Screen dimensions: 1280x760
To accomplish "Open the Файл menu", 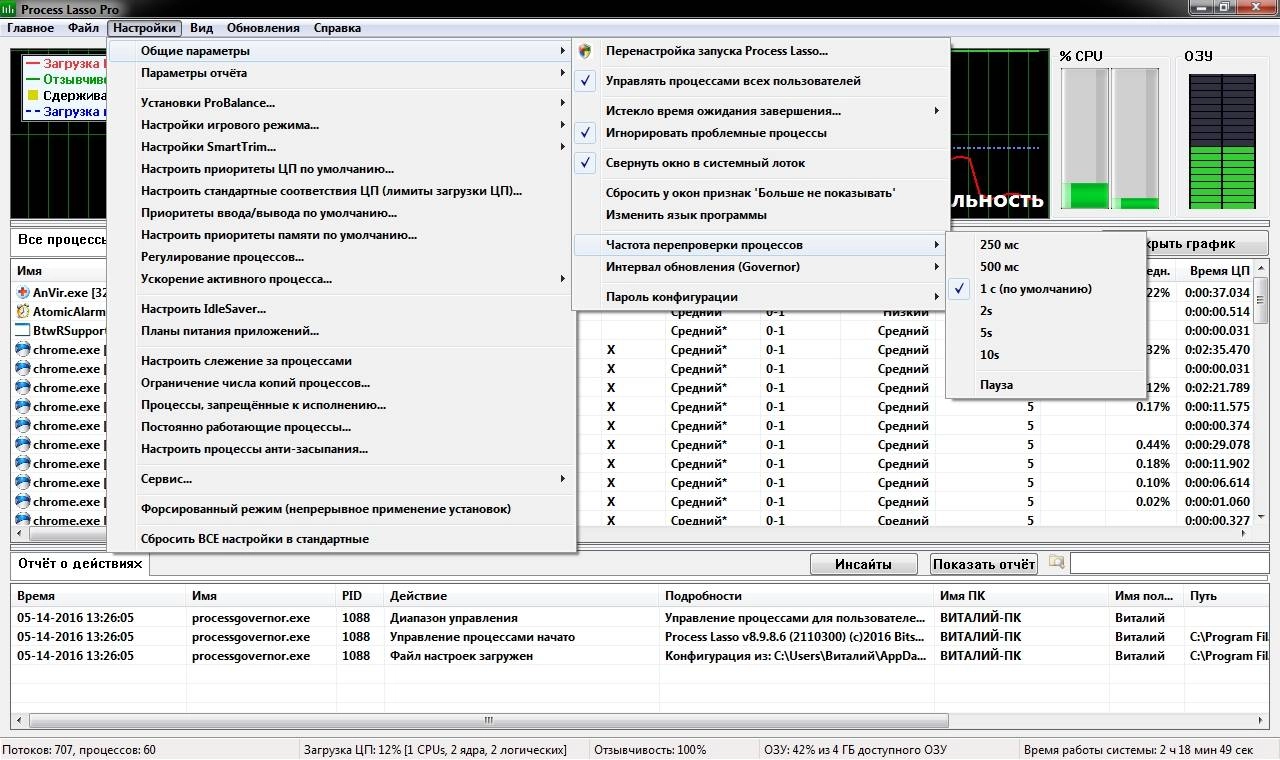I will (x=84, y=28).
